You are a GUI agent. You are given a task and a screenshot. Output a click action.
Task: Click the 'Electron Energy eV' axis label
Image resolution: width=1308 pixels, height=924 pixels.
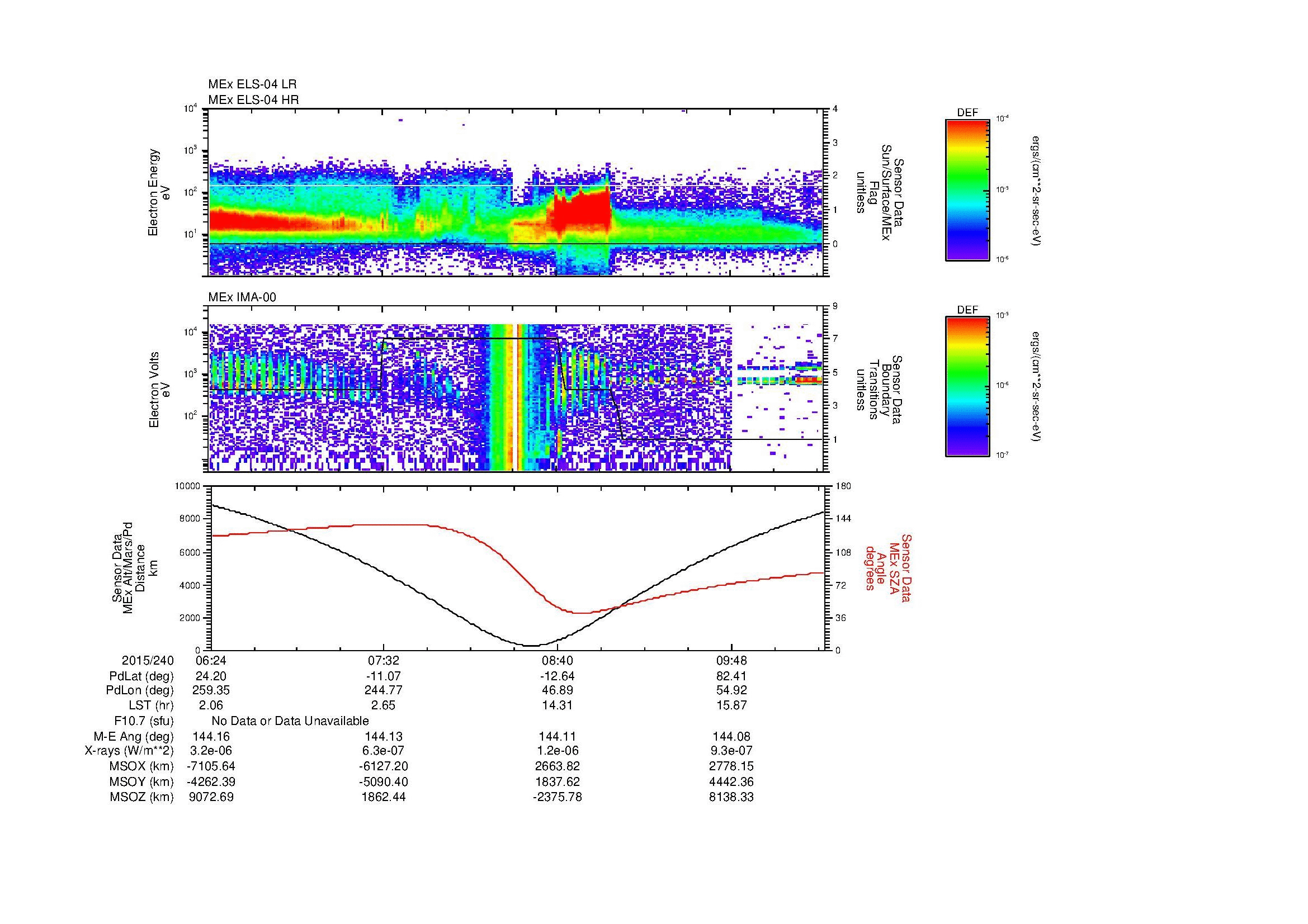(159, 192)
